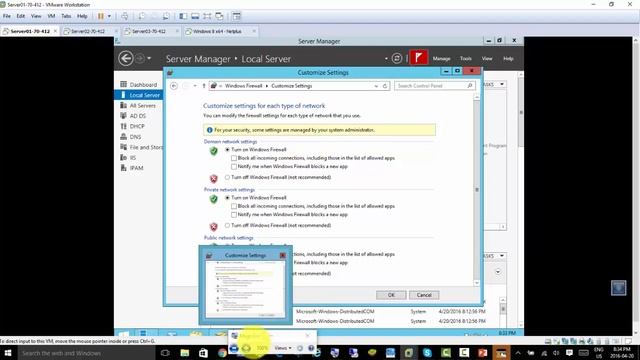Screen dimensions: 640x360
Task: Open Magnifier Views dropdown
Action: pyautogui.click(x=283, y=348)
